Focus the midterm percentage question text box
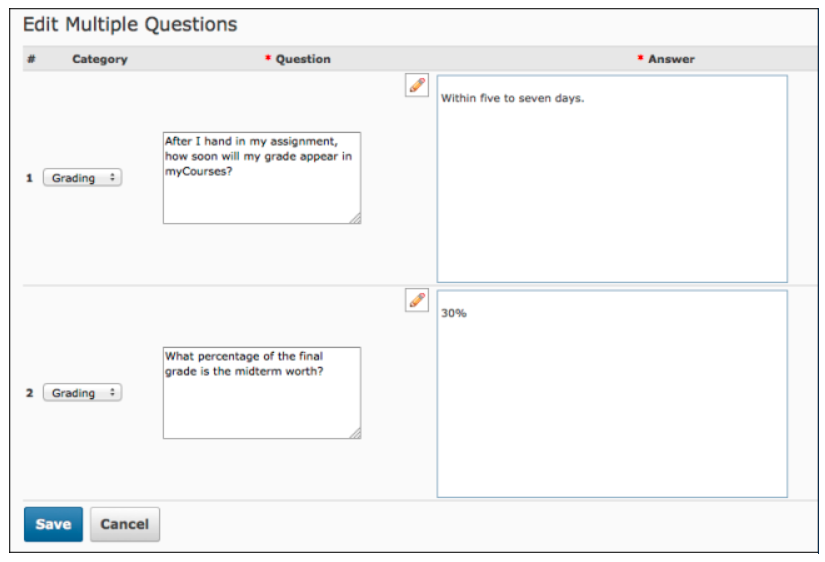 coord(261,393)
